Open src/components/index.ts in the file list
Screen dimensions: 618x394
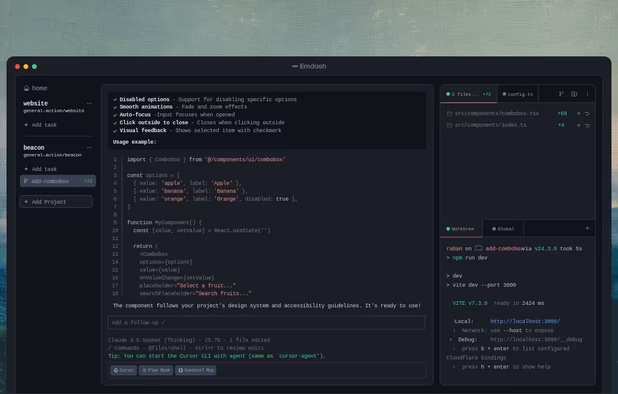click(x=490, y=125)
